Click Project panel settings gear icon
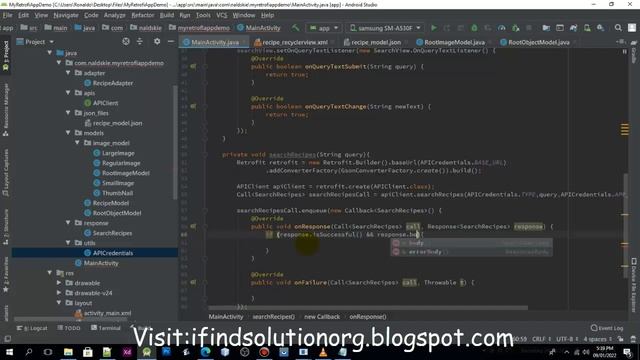This screenshot has height=360, width=640. [x=157, y=42]
